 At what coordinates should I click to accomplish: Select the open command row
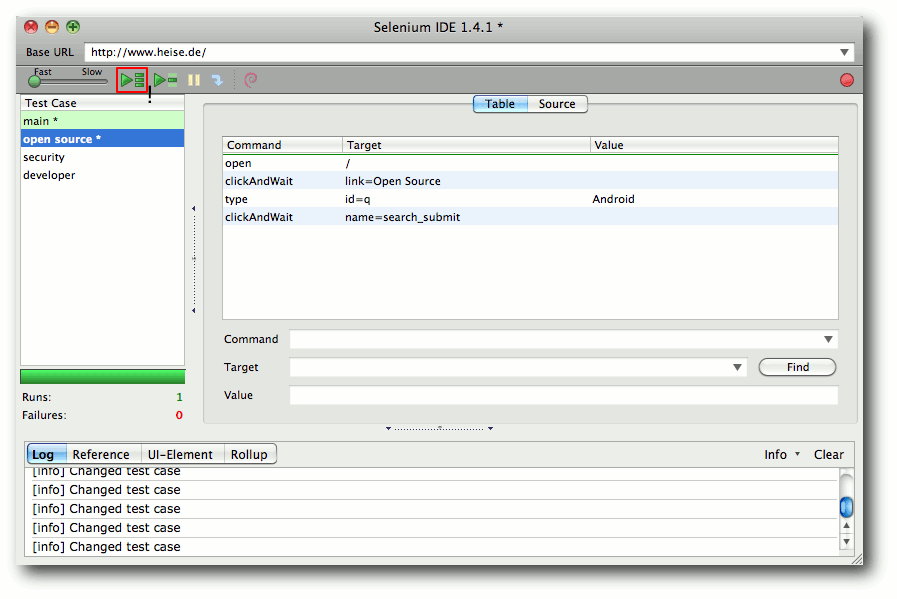coord(530,163)
